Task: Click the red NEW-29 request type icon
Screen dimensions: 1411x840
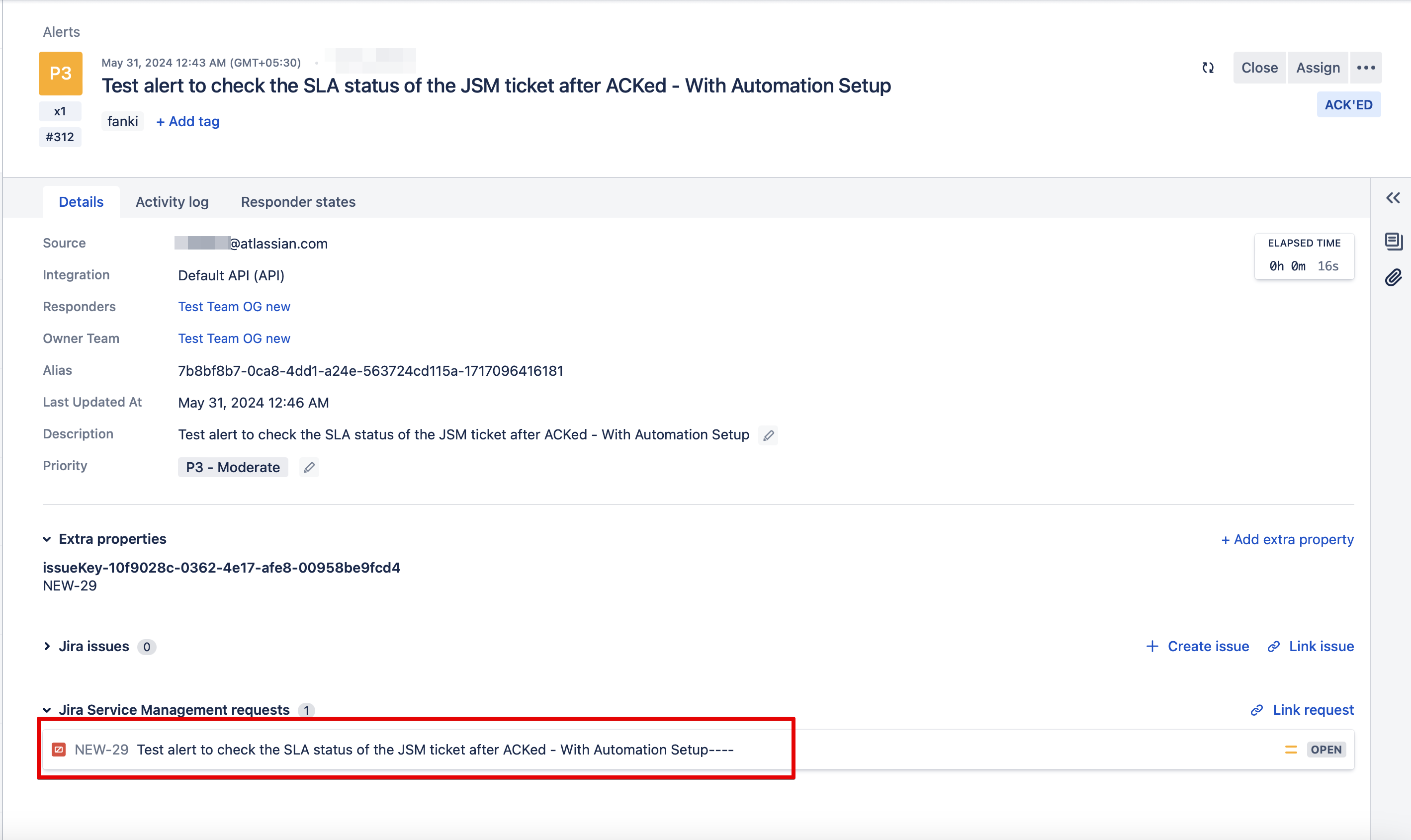Action: (x=59, y=750)
